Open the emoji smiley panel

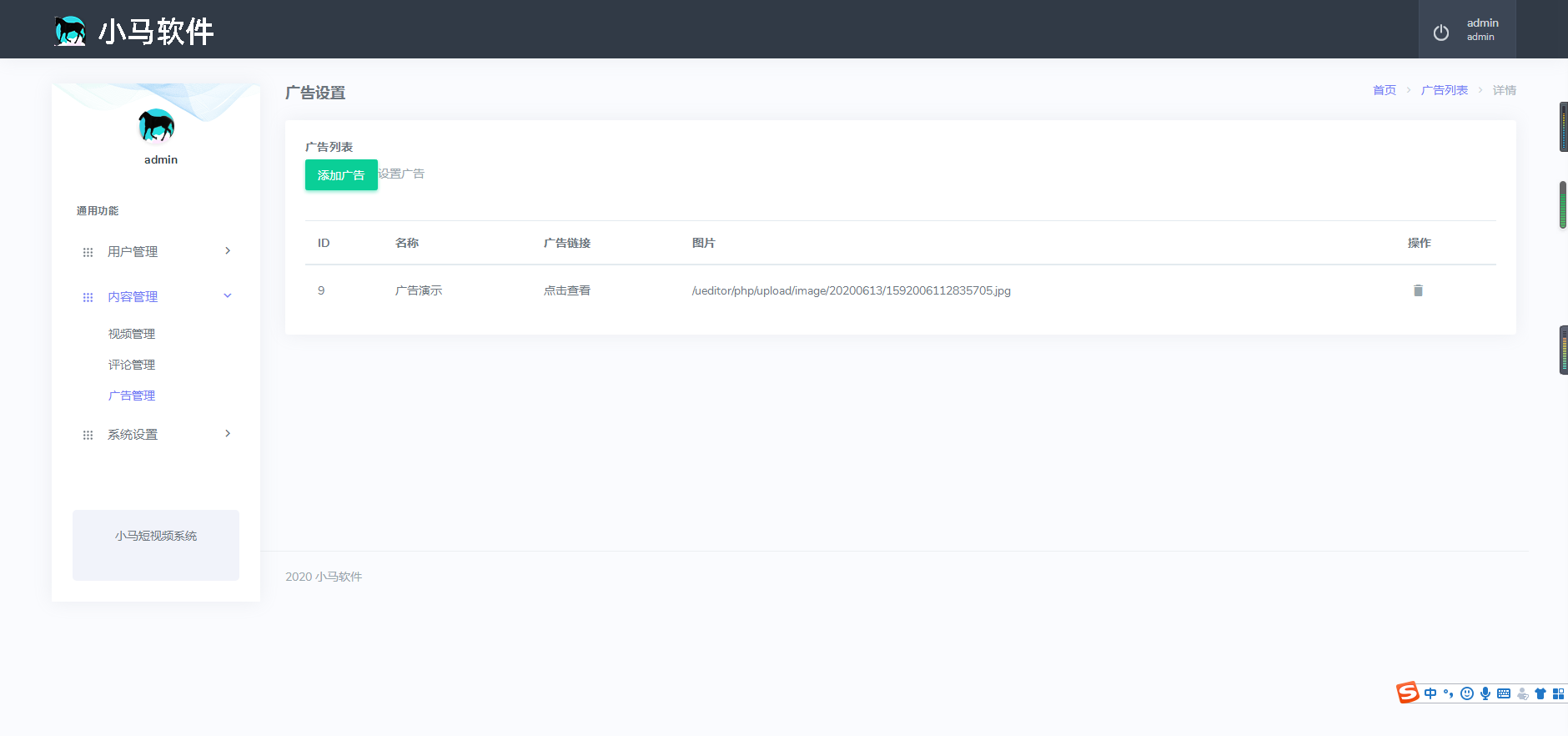coord(1467,693)
